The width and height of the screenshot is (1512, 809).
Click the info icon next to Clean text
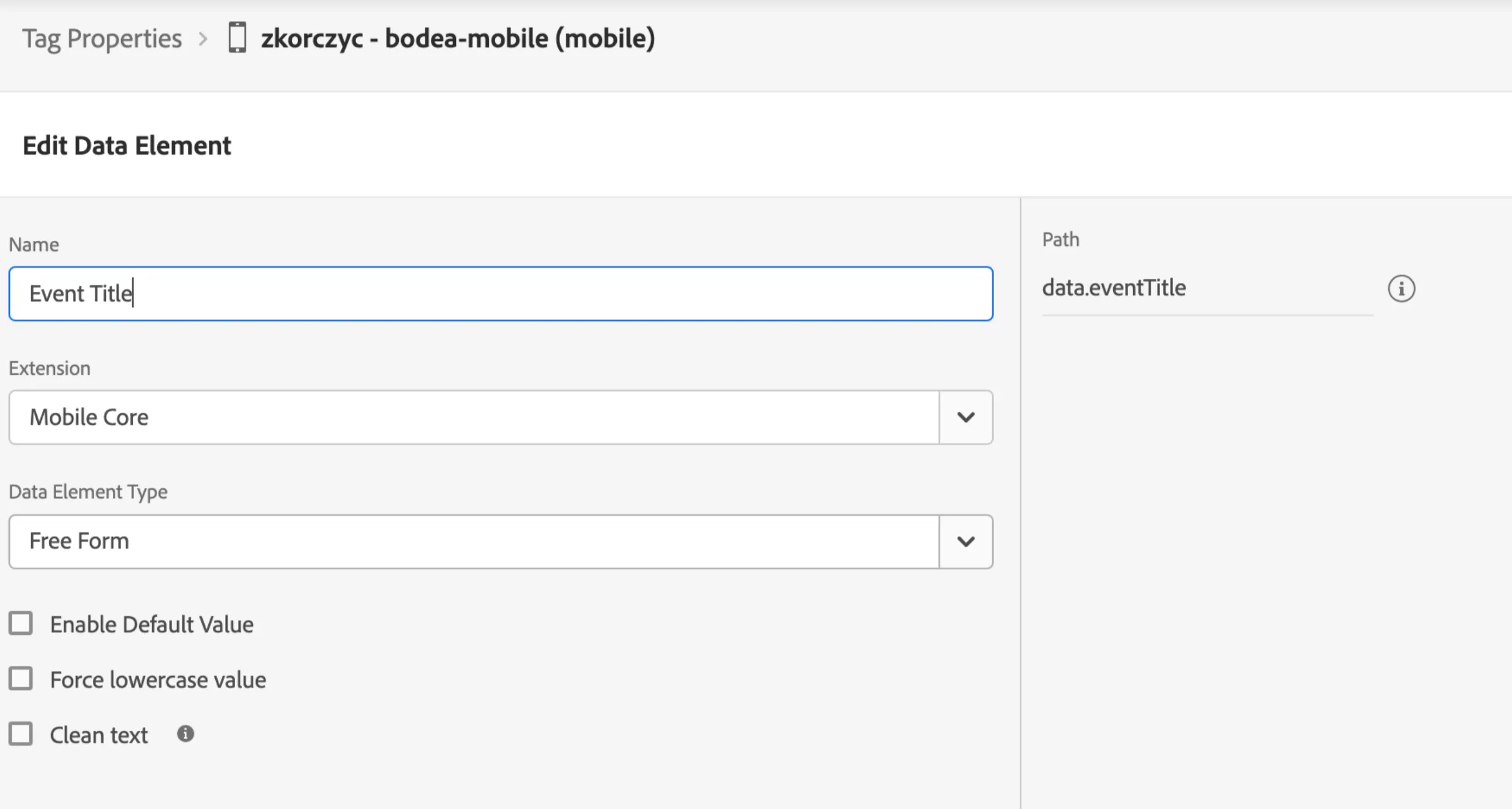[x=185, y=734]
